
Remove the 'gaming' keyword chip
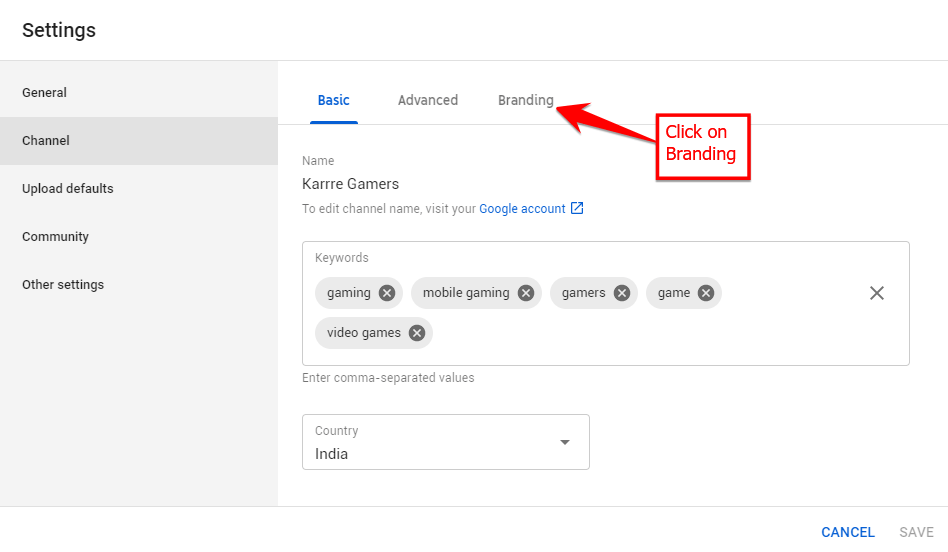pos(387,293)
